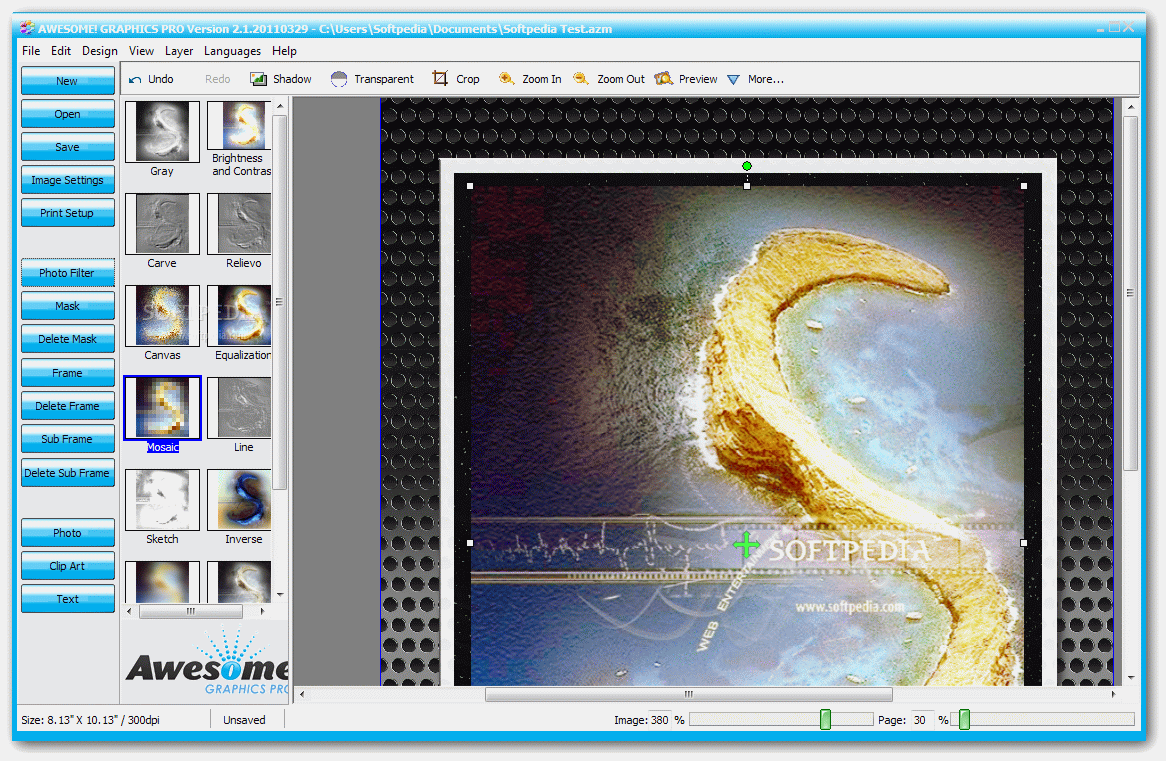Click the Preview toolbar icon
The height and width of the screenshot is (761, 1166).
[663, 78]
